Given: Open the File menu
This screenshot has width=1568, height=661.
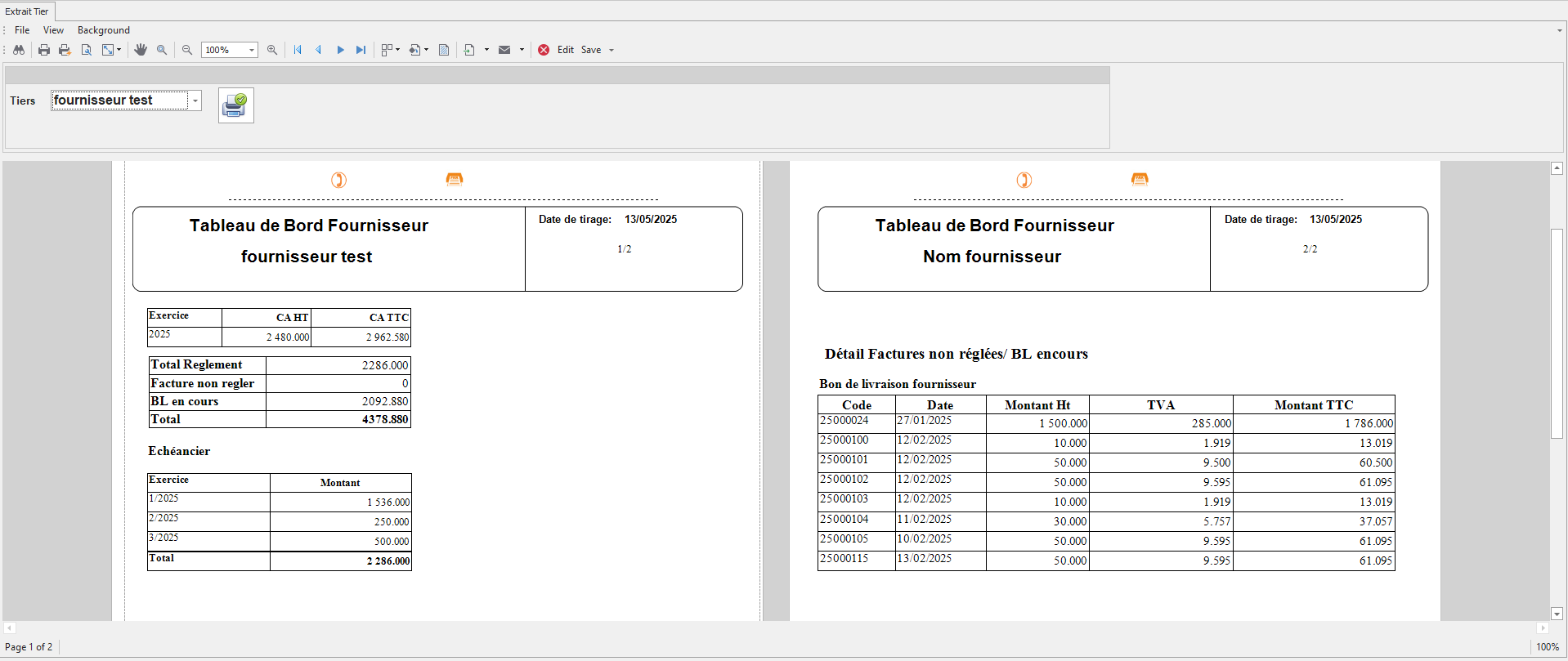Looking at the screenshot, I should coord(22,30).
